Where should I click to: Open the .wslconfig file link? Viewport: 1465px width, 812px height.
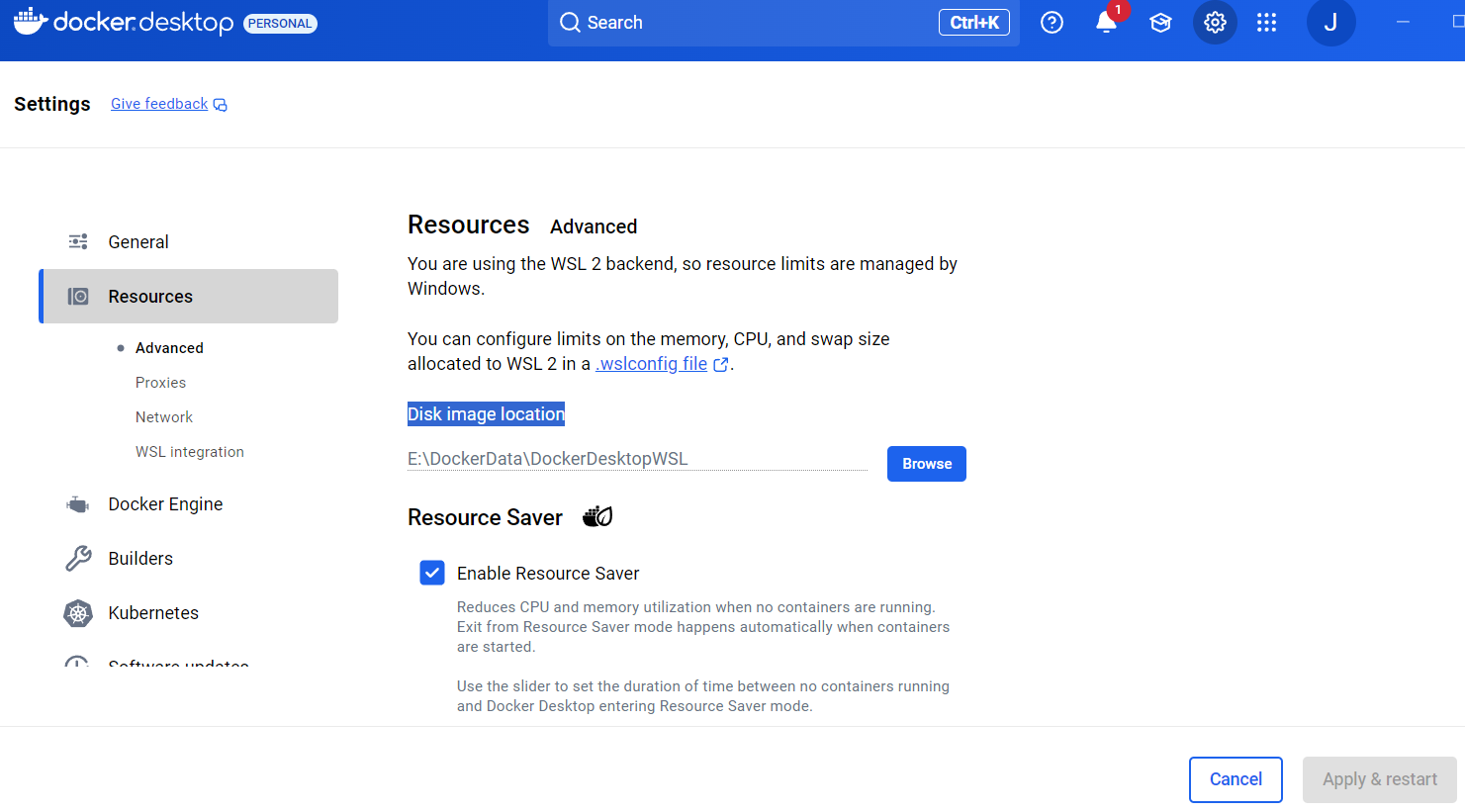[652, 364]
